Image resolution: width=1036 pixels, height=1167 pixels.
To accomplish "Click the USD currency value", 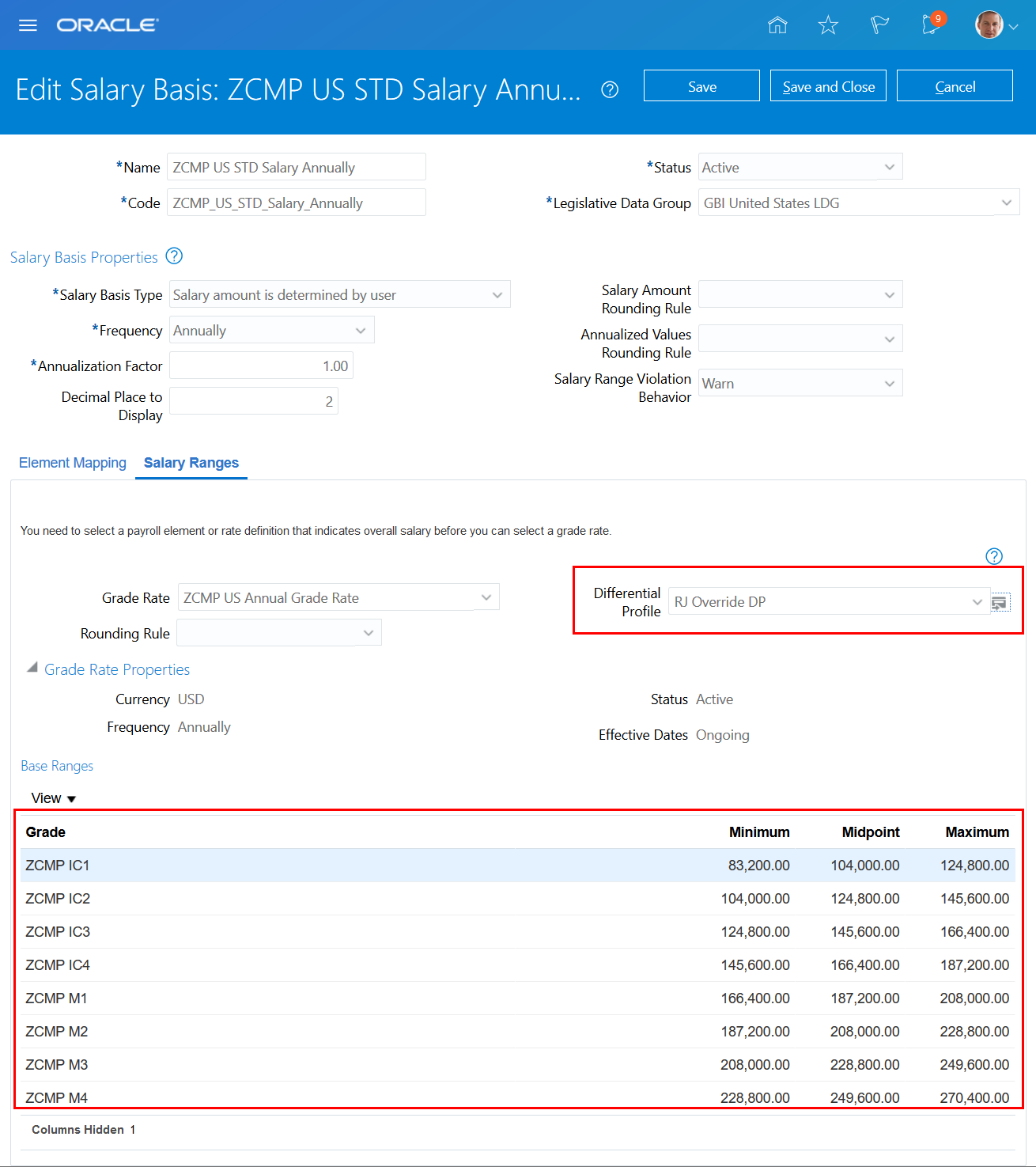I will 191,699.
